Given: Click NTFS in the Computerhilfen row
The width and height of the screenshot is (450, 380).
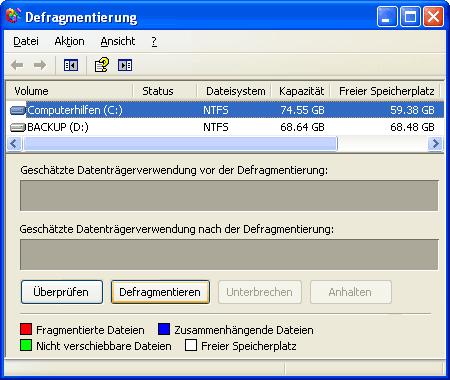Looking at the screenshot, I should point(216,110).
